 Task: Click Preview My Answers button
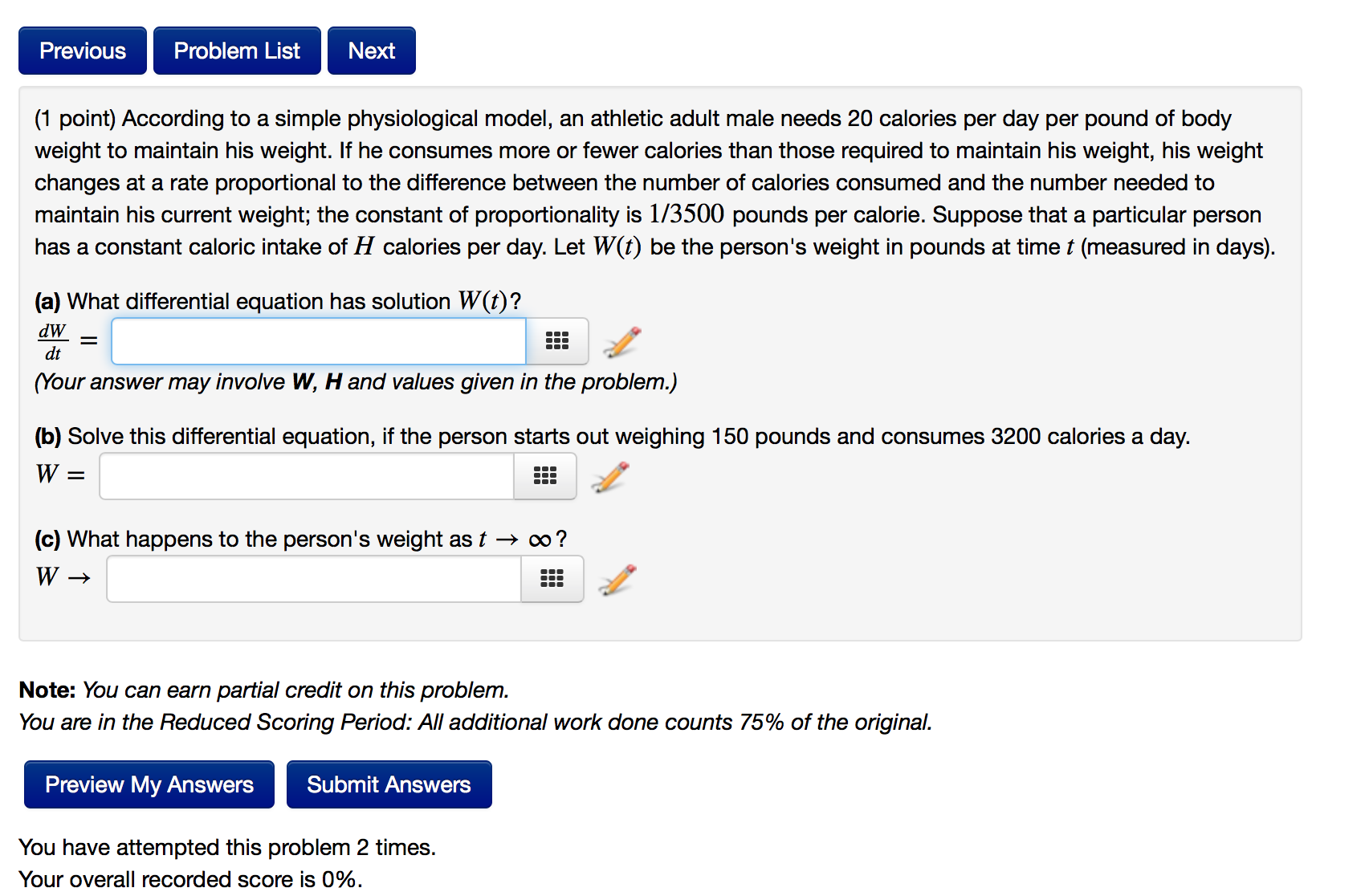(x=149, y=784)
